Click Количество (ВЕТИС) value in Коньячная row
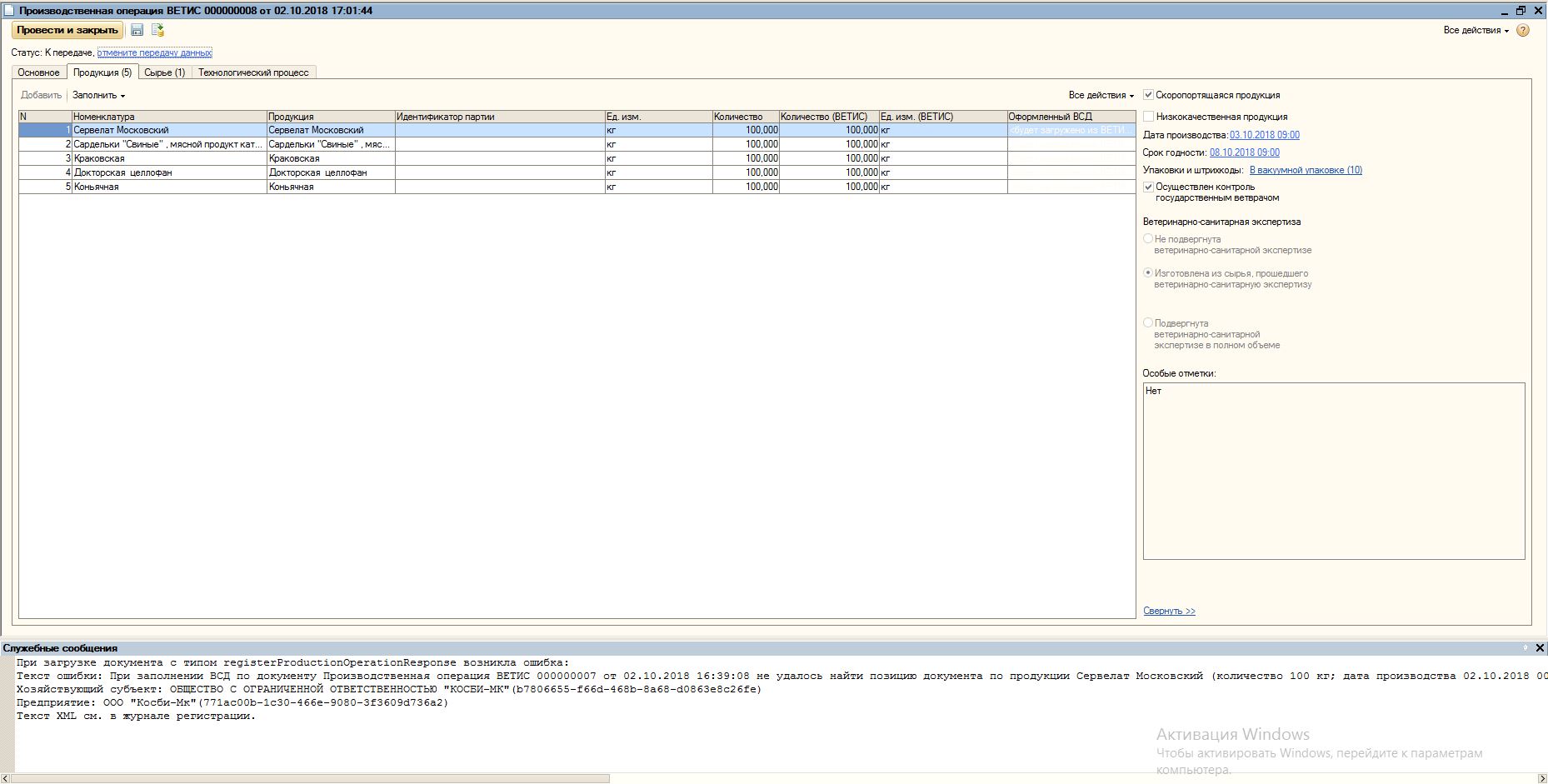This screenshot has width=1548, height=784. click(x=829, y=187)
